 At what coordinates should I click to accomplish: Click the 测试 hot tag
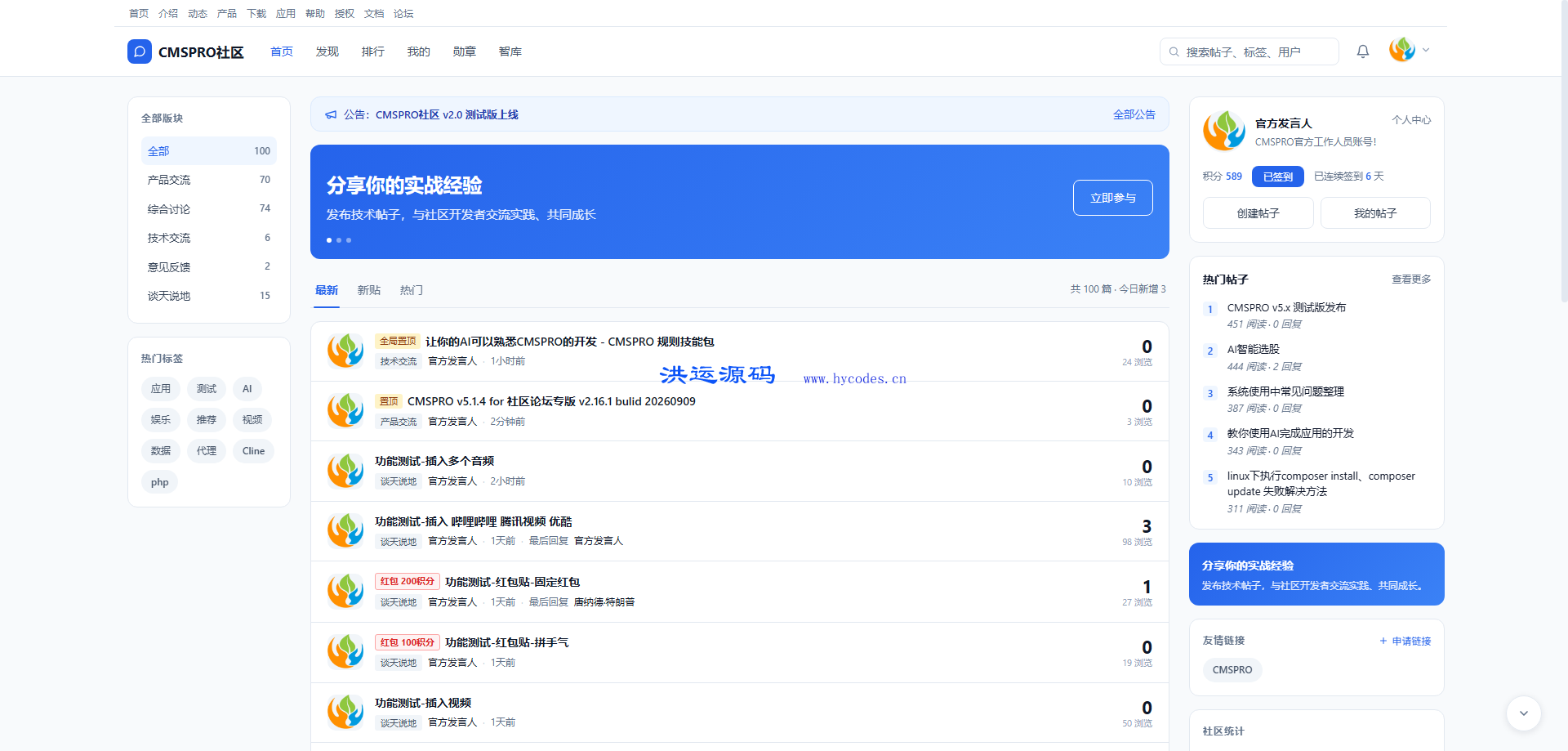pos(207,389)
